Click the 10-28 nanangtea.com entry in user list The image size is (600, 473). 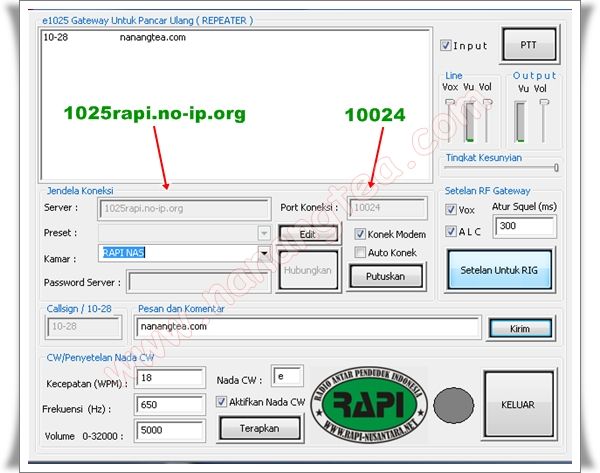[114, 38]
